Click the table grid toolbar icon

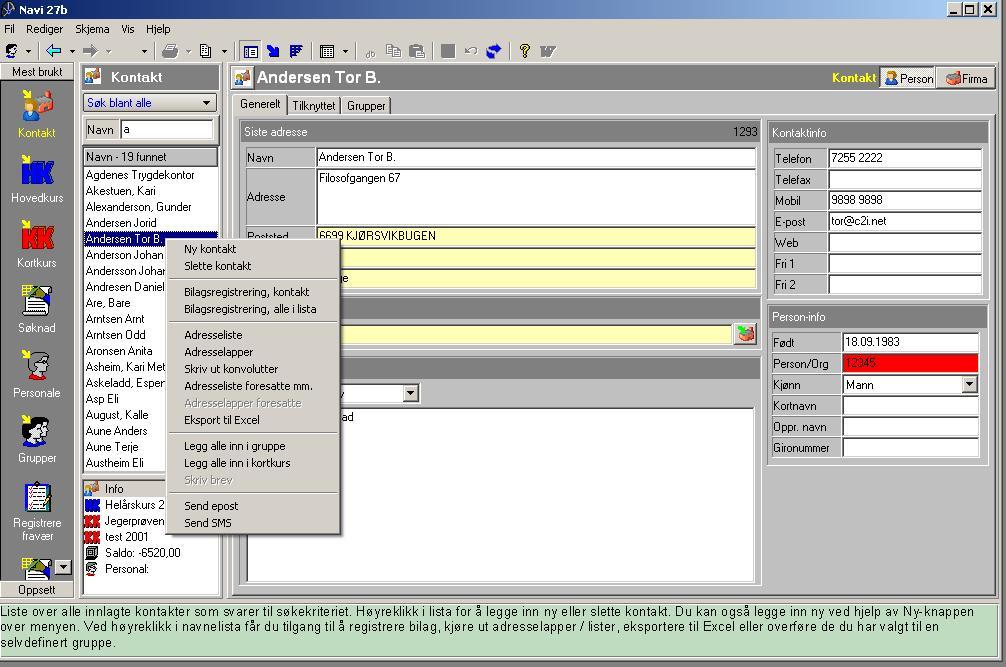327,51
